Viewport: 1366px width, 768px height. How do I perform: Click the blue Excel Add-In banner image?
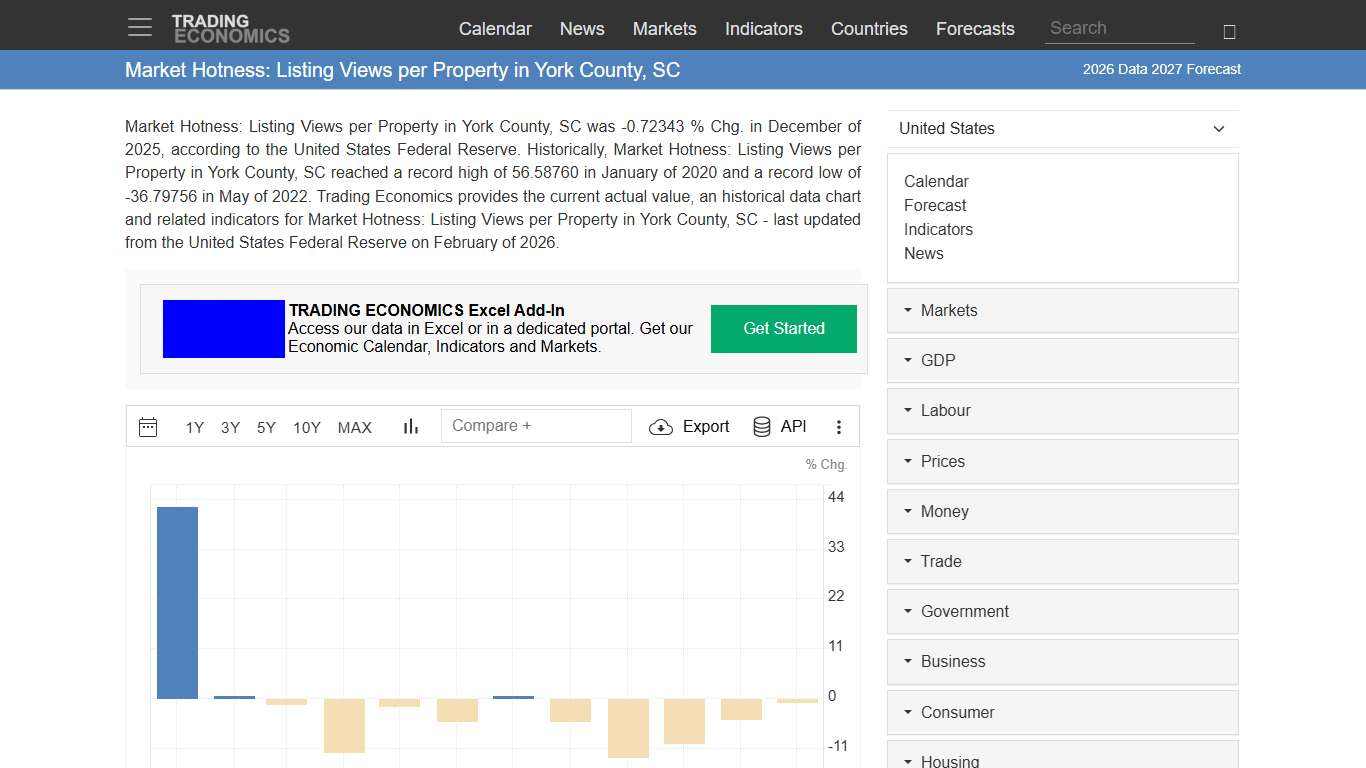223,328
